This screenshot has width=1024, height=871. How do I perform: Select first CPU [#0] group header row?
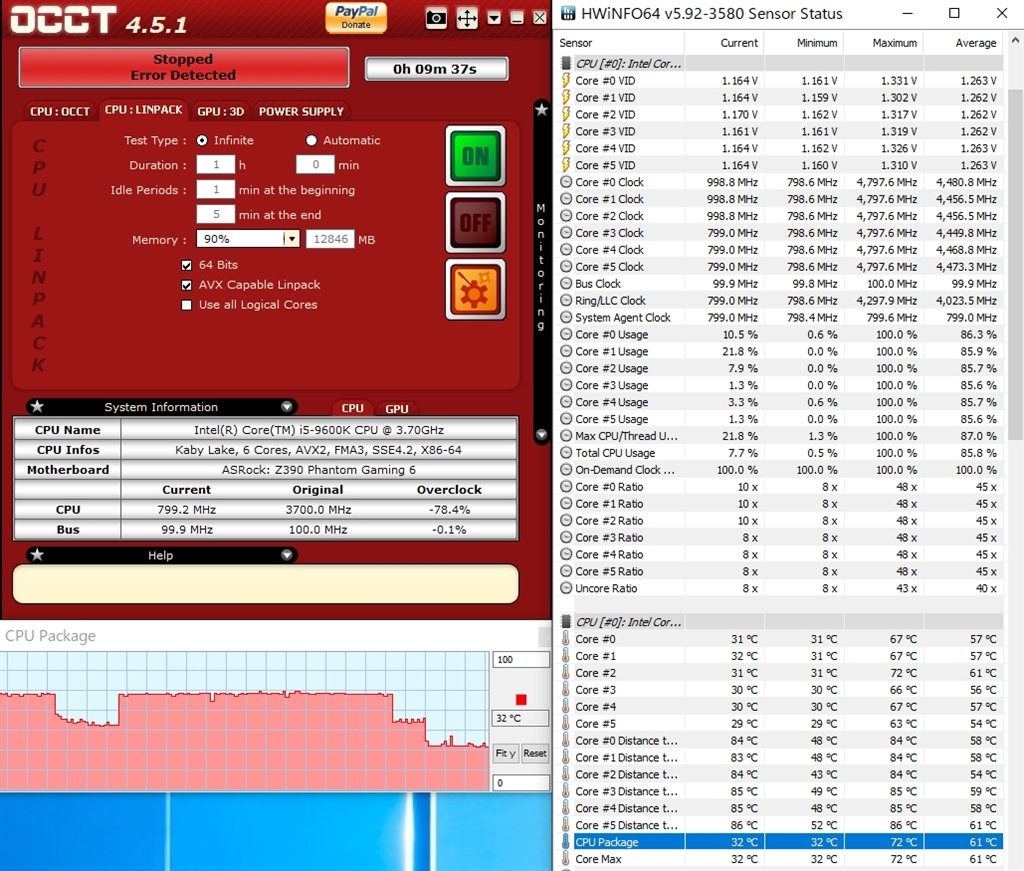[780, 63]
